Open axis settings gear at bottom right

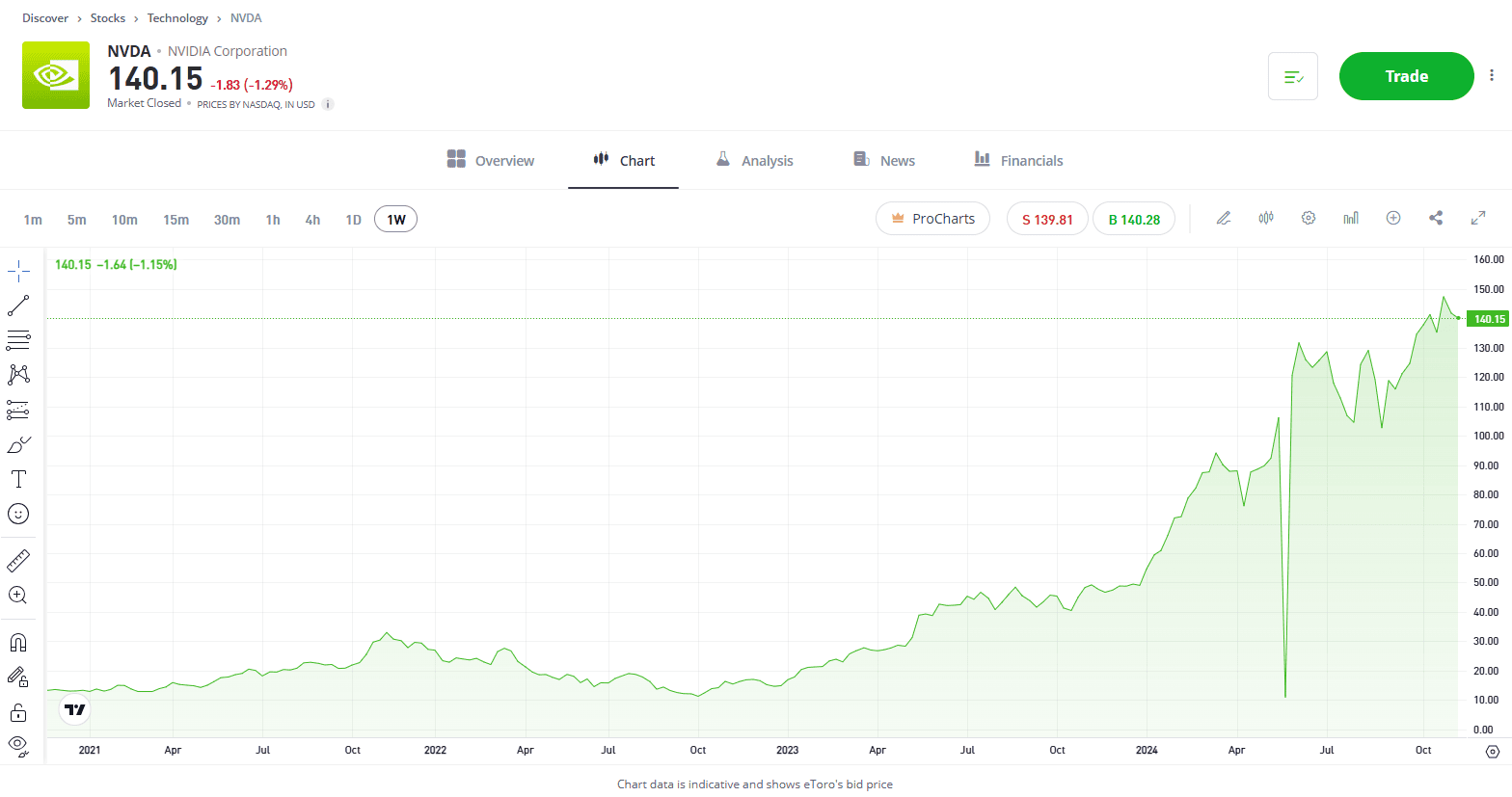pyautogui.click(x=1493, y=752)
